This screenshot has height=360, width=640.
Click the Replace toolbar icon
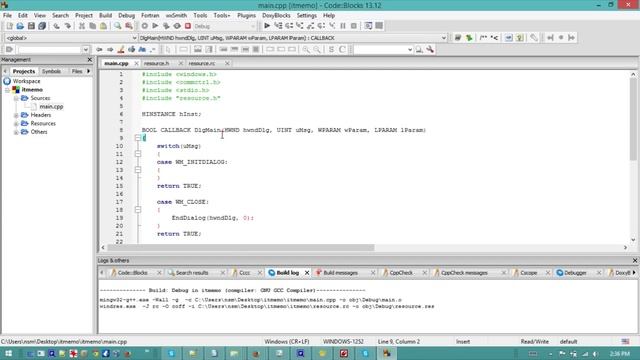tap(129, 26)
